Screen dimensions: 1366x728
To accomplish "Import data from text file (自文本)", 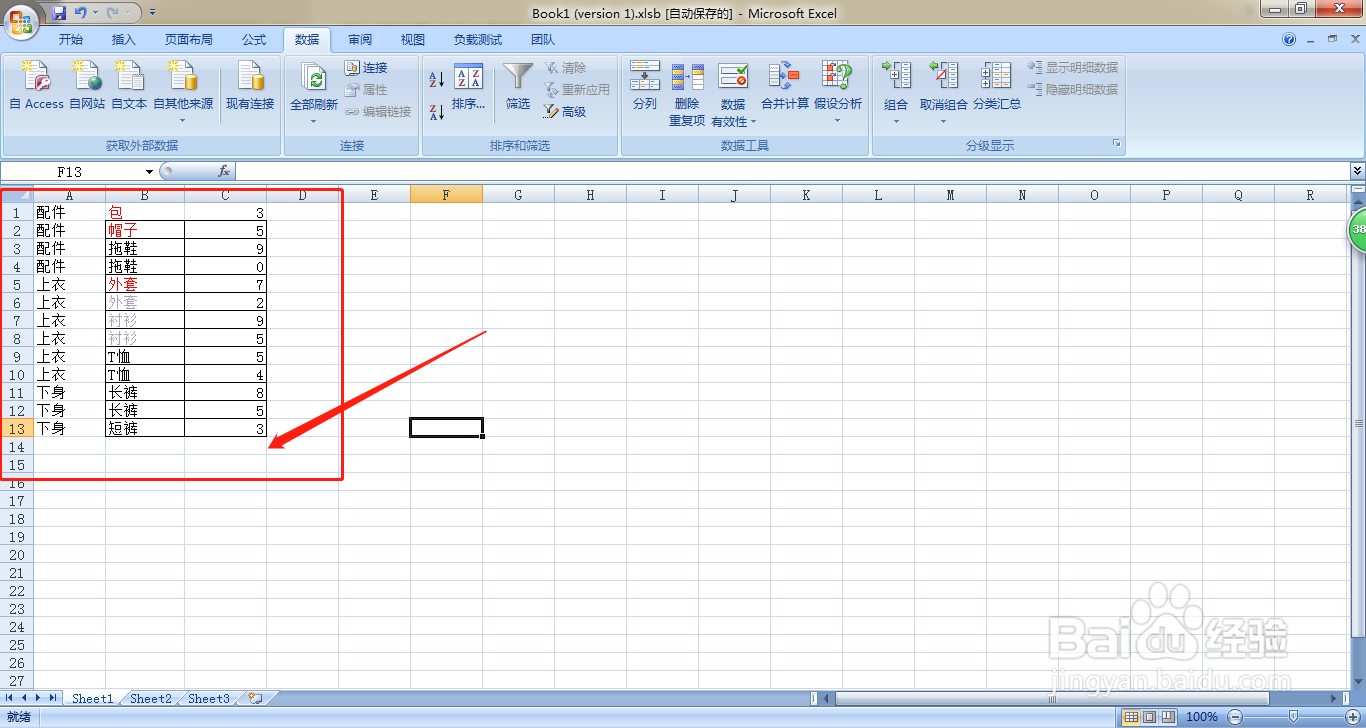I will coord(129,86).
